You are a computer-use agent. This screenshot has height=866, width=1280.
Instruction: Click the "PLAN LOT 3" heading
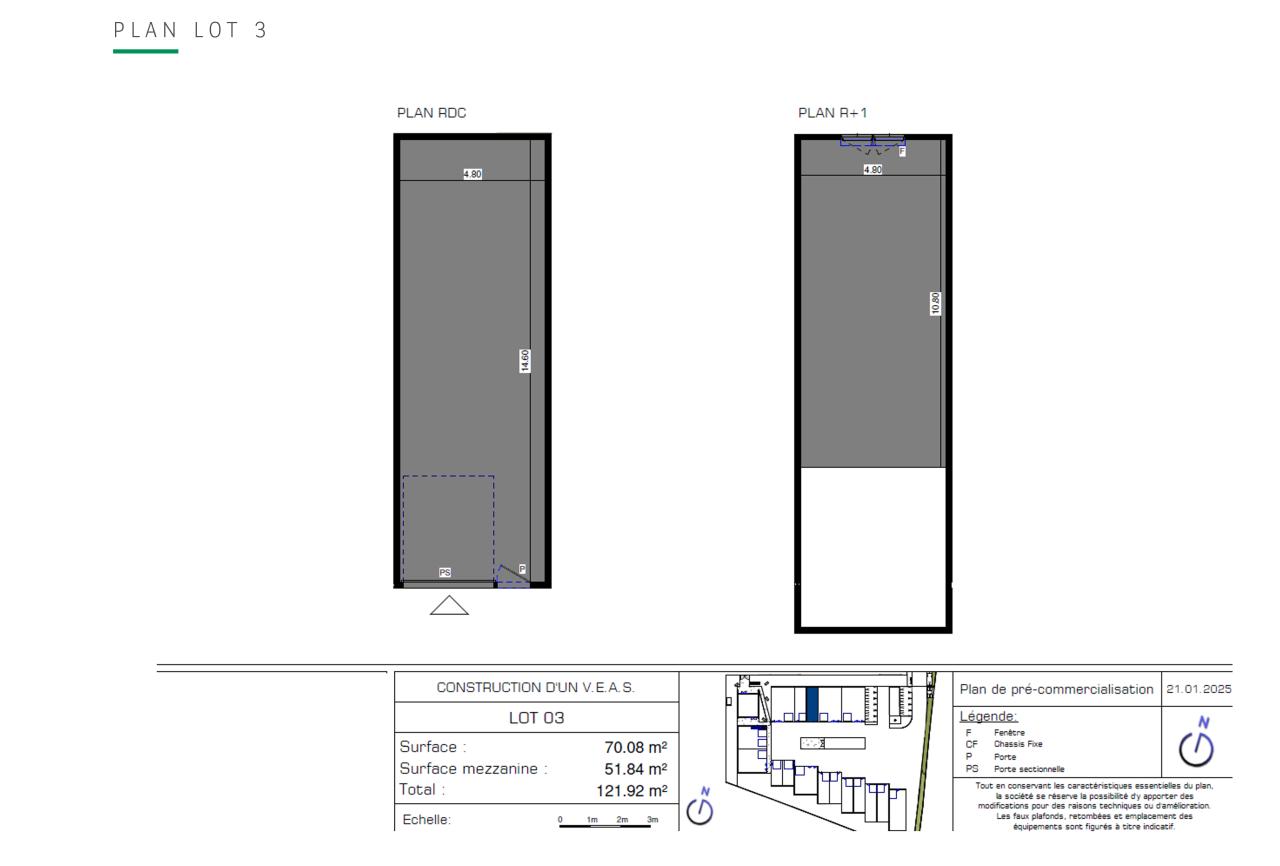[189, 31]
